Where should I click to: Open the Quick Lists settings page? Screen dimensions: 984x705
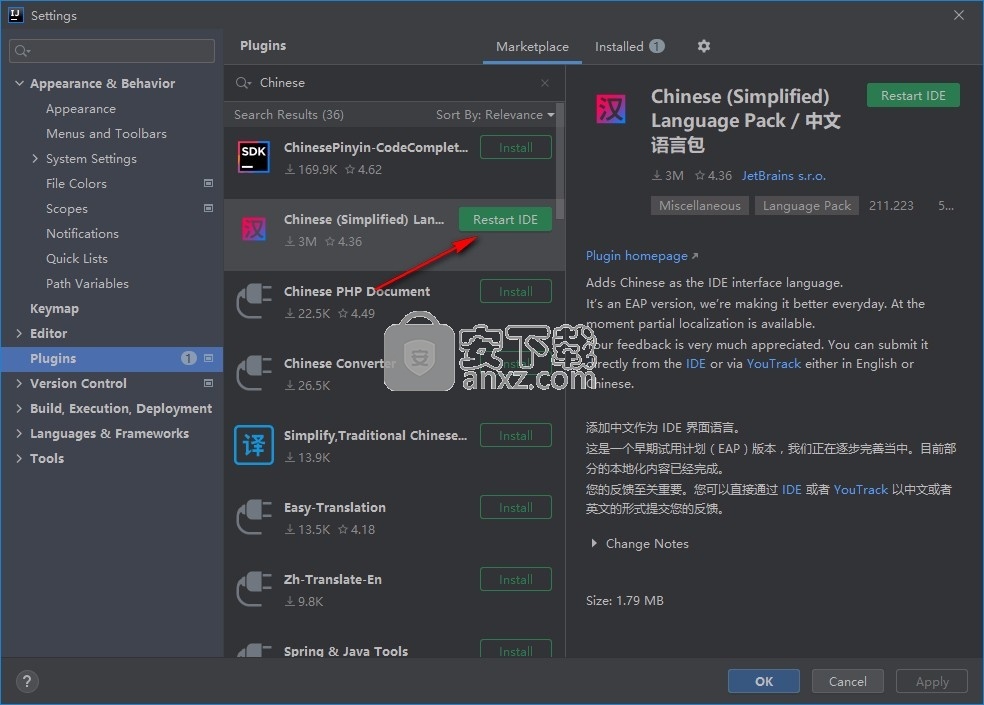click(77, 259)
